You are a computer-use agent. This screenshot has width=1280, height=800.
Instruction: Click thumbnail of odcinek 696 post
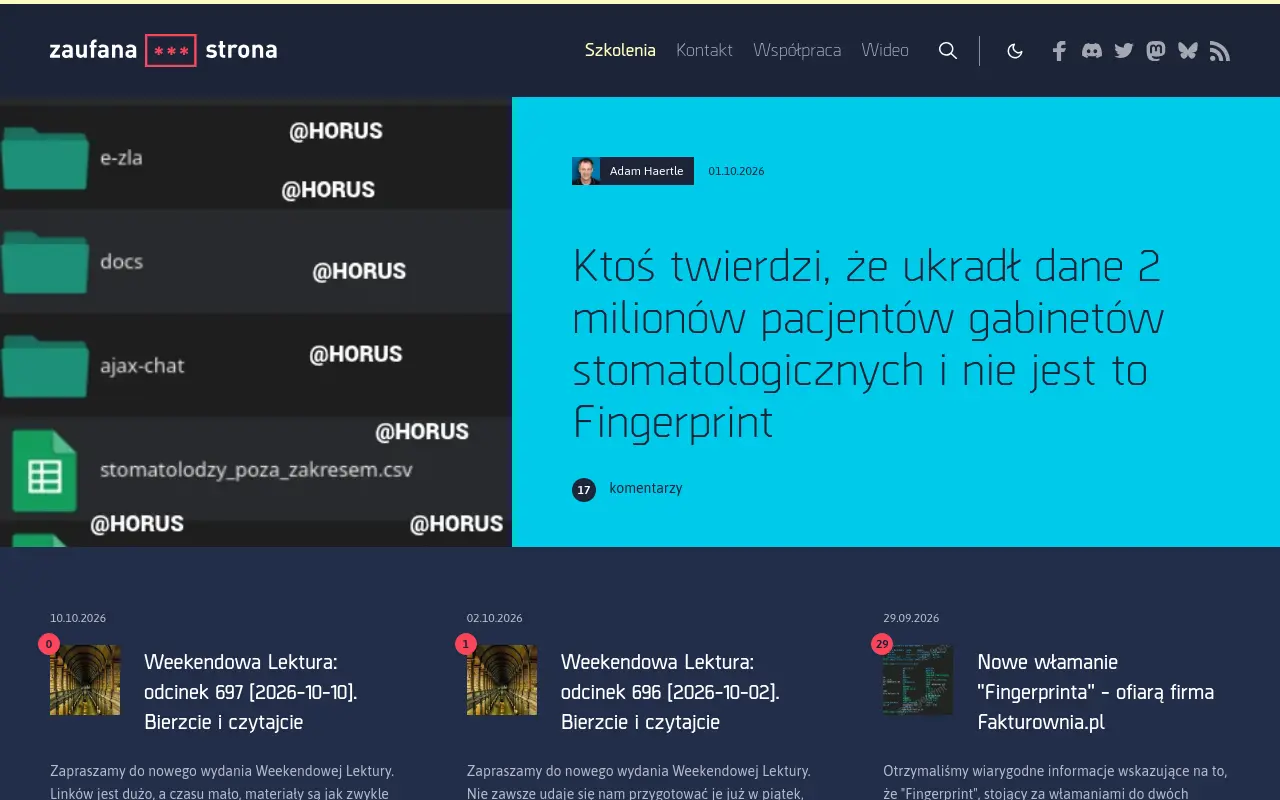tap(502, 680)
